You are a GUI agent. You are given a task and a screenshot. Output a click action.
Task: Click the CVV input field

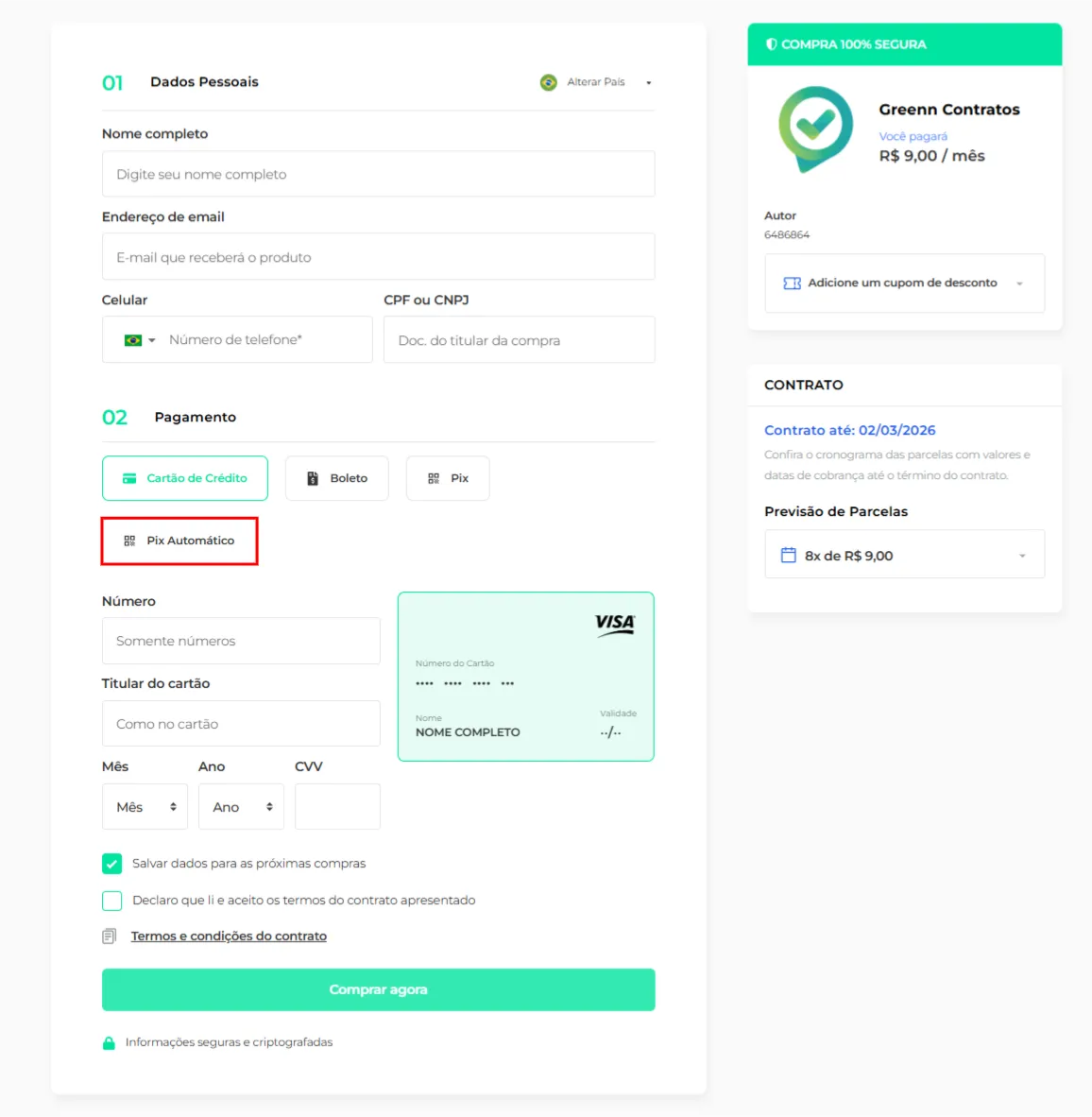point(337,806)
